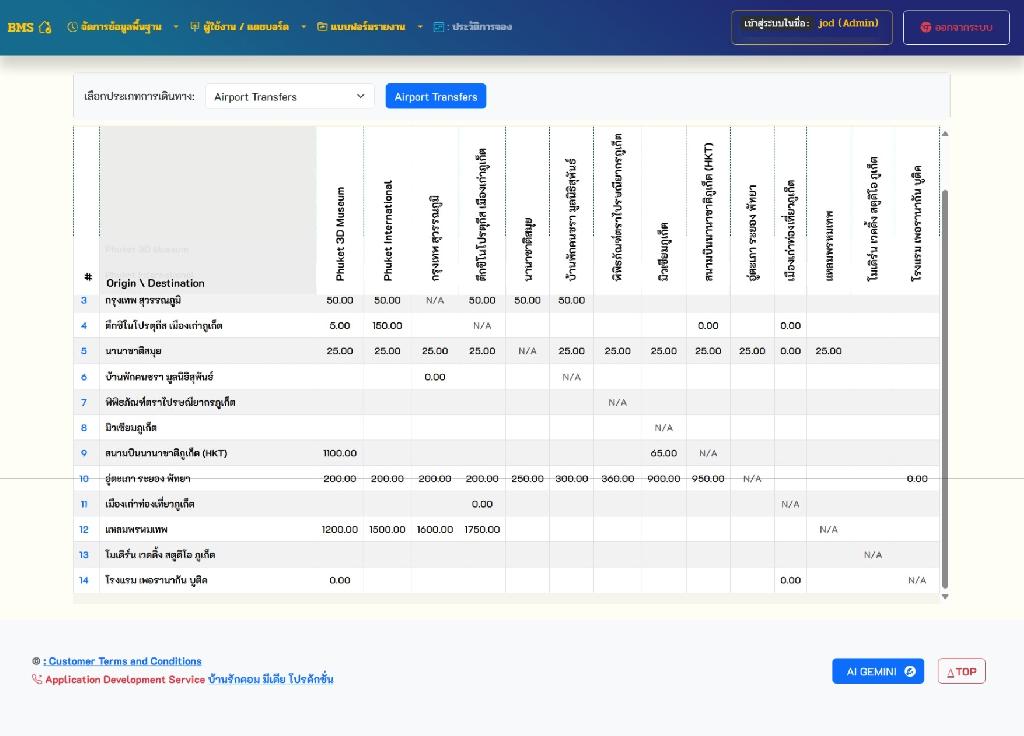Click the TOP back-to-top button
Image resolution: width=1024 pixels, height=736 pixels.
[x=961, y=671]
